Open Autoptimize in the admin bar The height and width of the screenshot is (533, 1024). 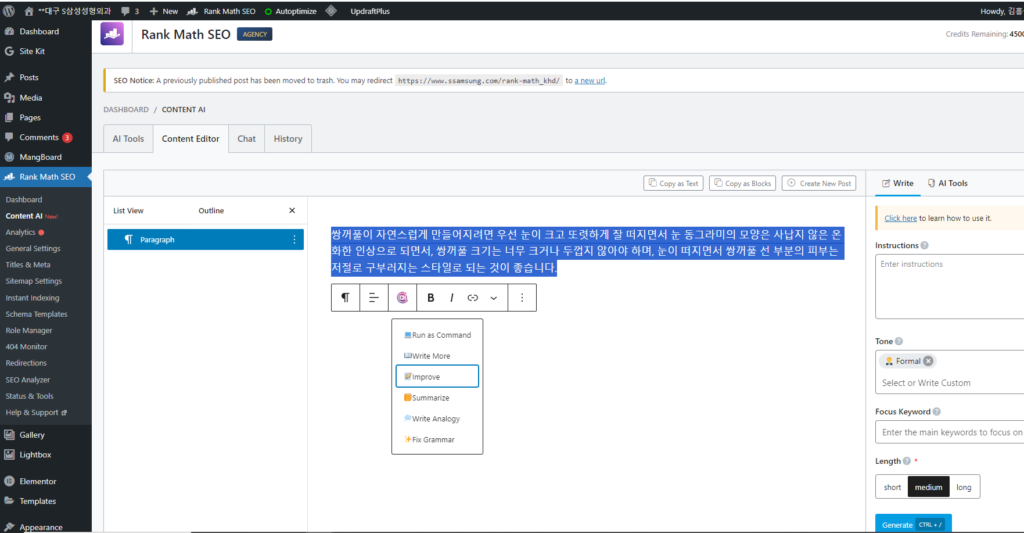291,11
